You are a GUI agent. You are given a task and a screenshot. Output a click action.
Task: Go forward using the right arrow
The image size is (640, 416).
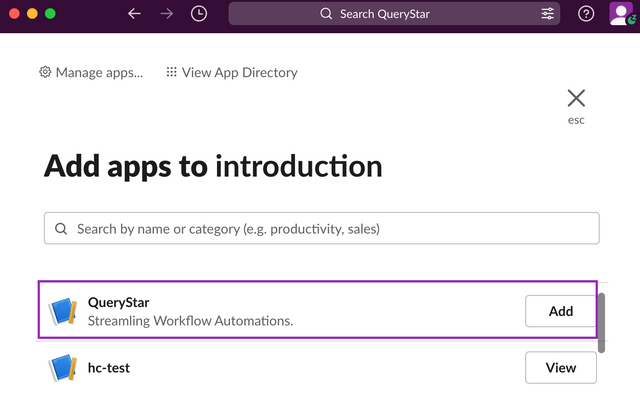[166, 14]
